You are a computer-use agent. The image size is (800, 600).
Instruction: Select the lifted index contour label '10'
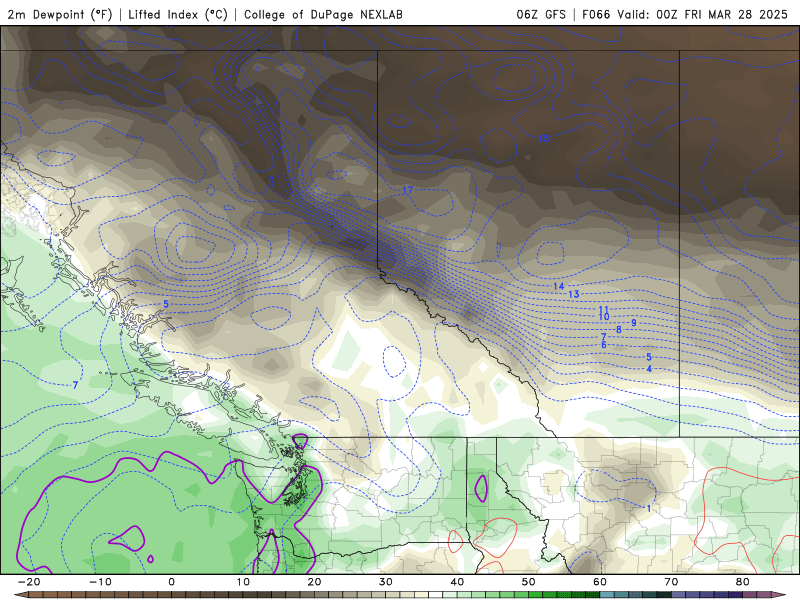click(604, 317)
